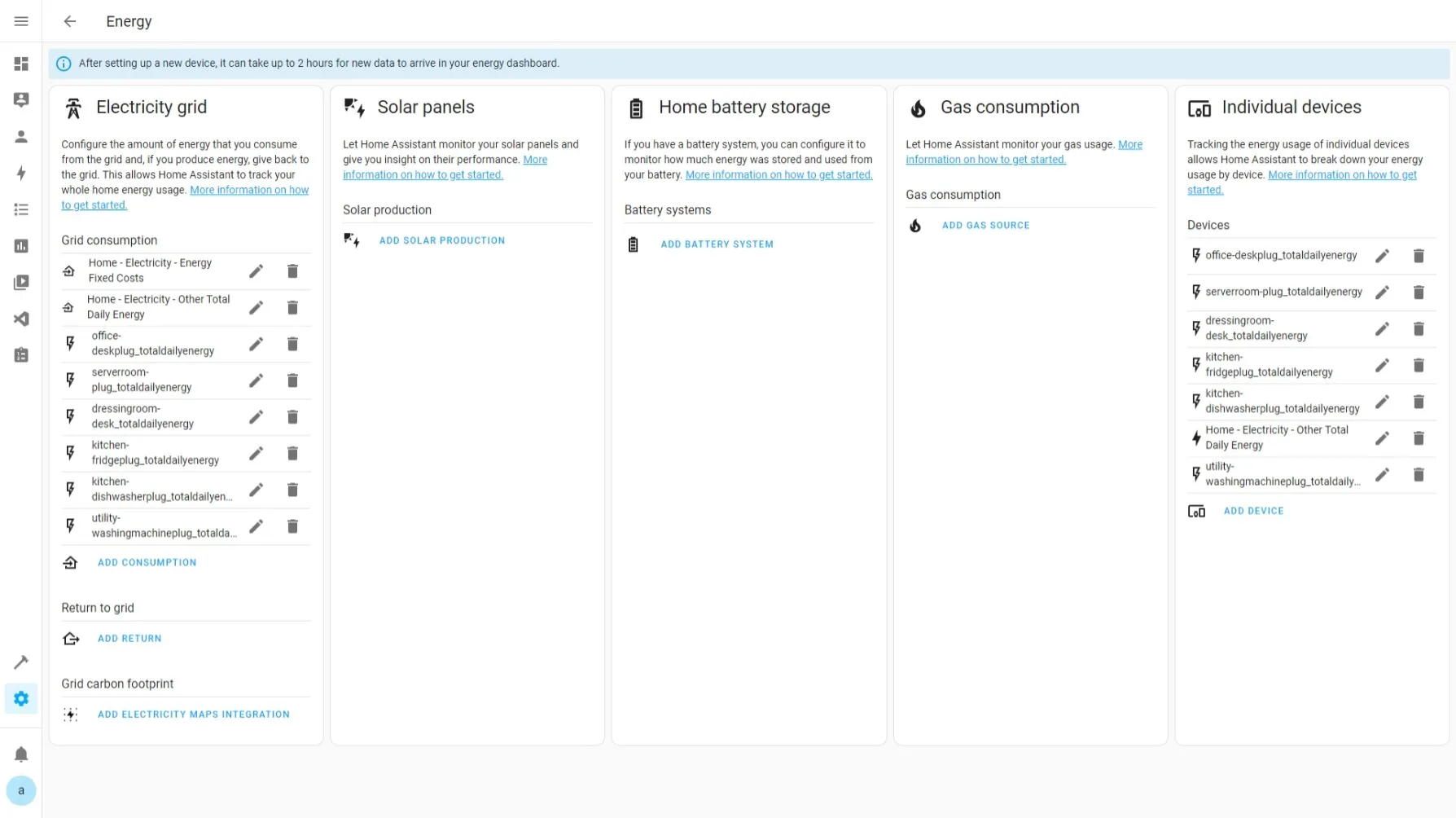Image resolution: width=1456 pixels, height=818 pixels.
Task: Open Gas consumption more information link
Action: (x=985, y=160)
